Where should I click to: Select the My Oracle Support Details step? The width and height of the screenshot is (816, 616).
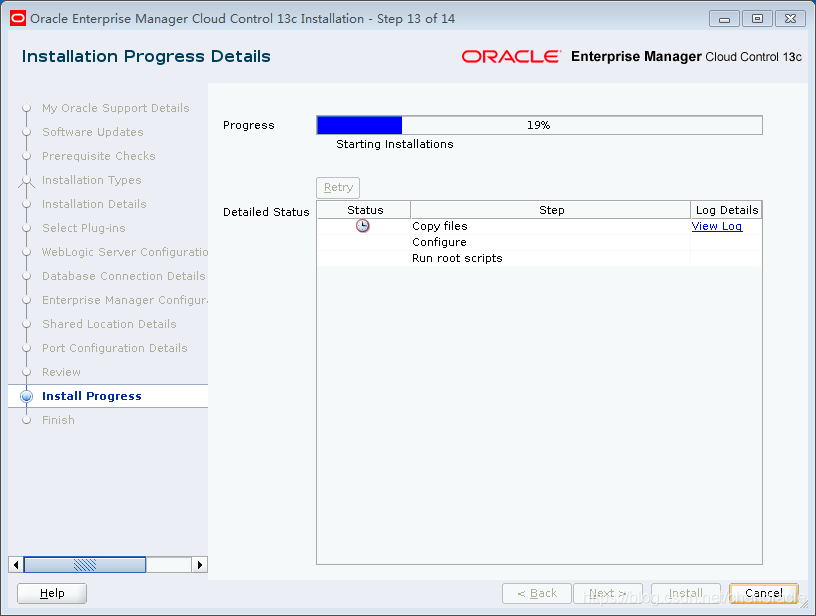pyautogui.click(x=116, y=108)
